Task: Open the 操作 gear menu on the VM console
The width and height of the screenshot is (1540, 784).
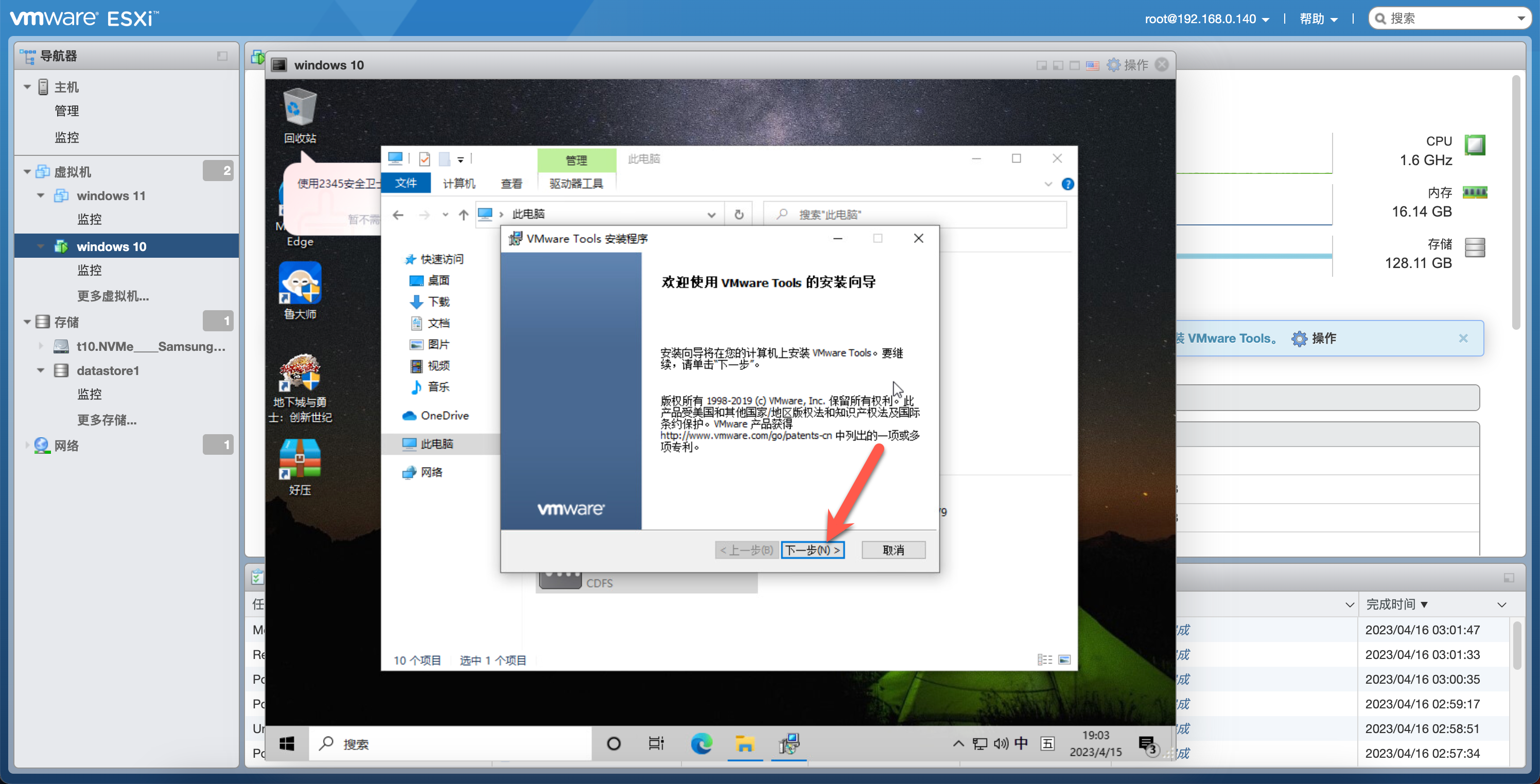Action: point(1130,65)
